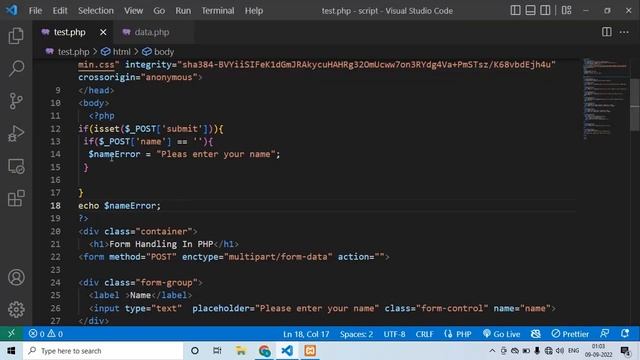The height and width of the screenshot is (360, 640).
Task: Click the Copilot-style status icon beside Go Live
Action: click(x=536, y=334)
